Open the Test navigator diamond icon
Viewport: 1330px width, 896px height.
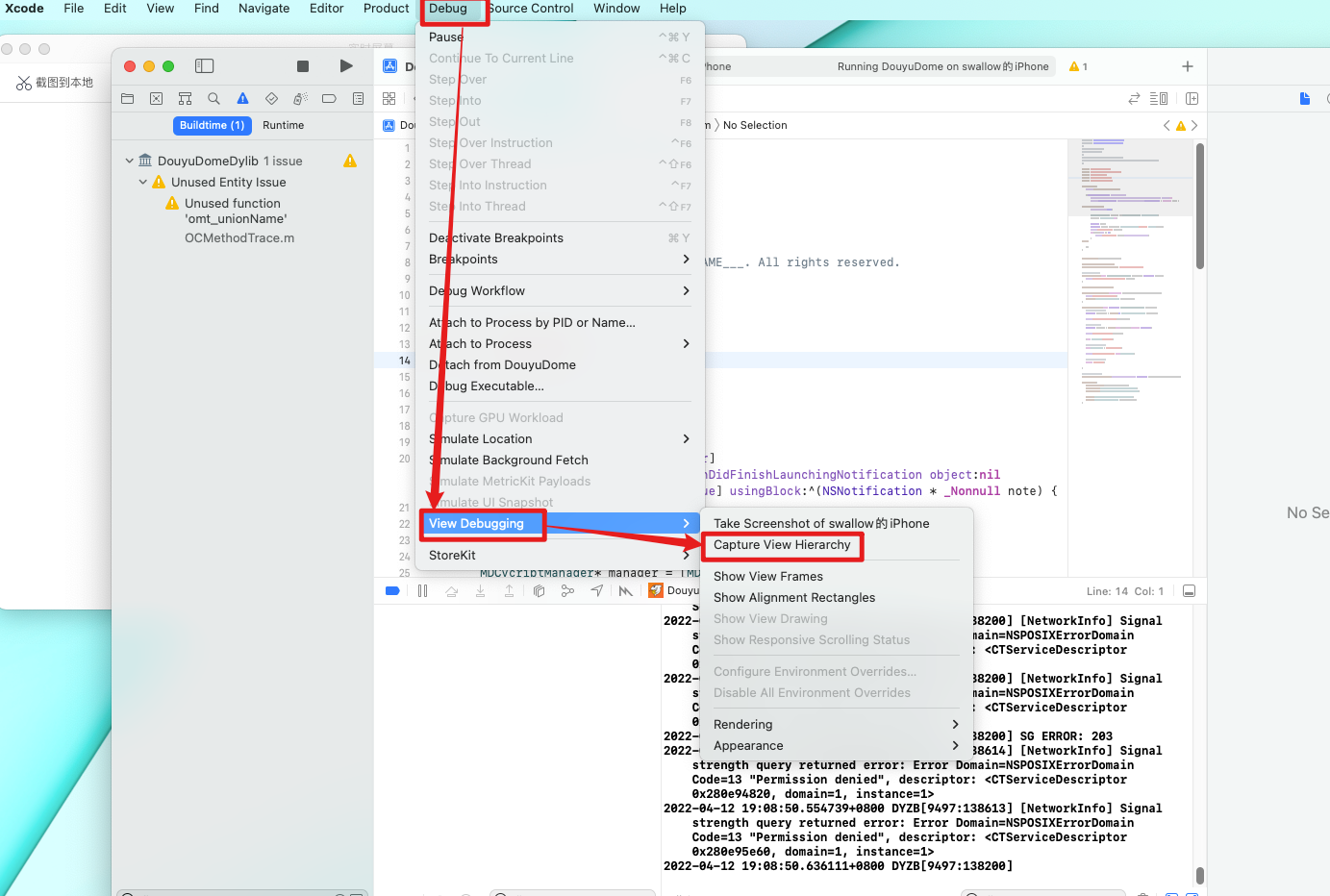(271, 98)
